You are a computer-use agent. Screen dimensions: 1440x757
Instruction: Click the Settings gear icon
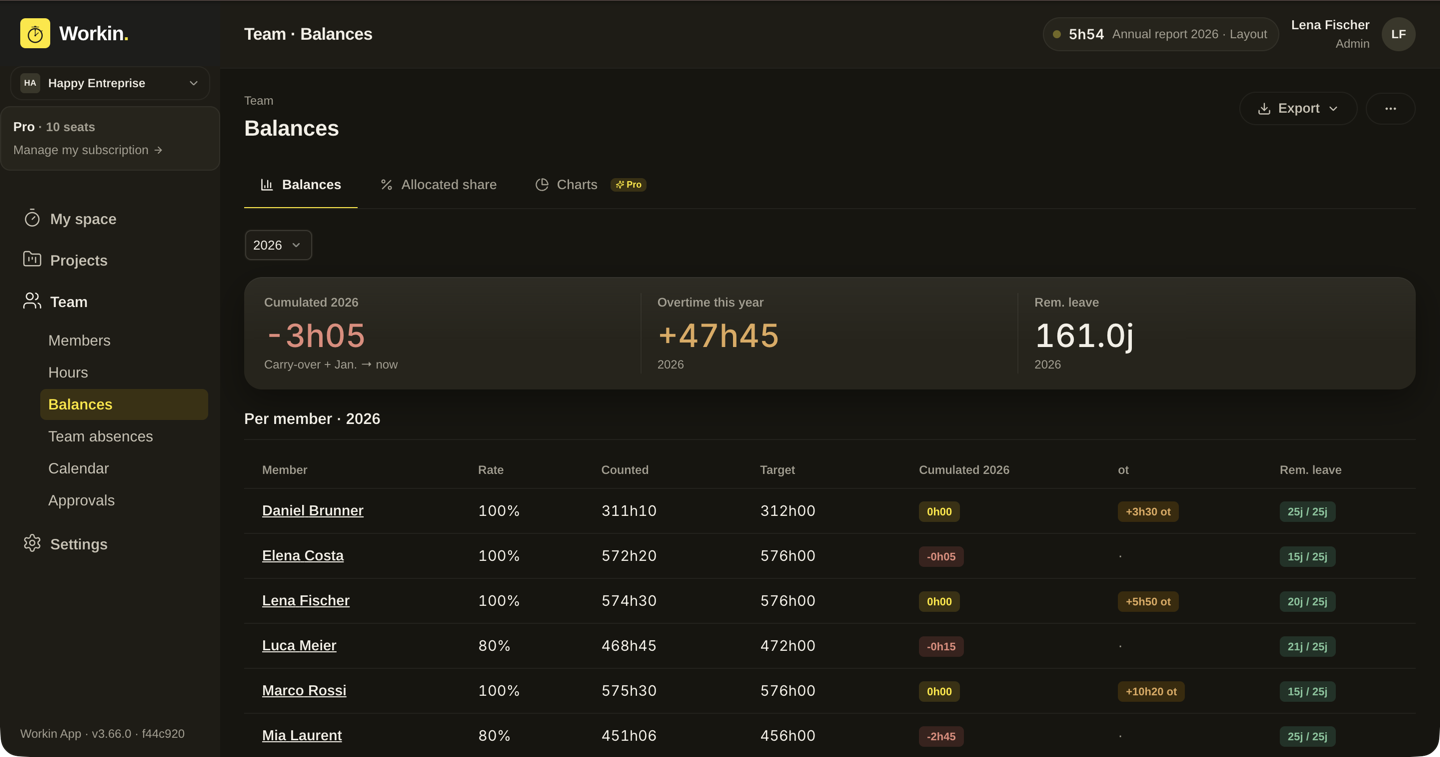32,543
